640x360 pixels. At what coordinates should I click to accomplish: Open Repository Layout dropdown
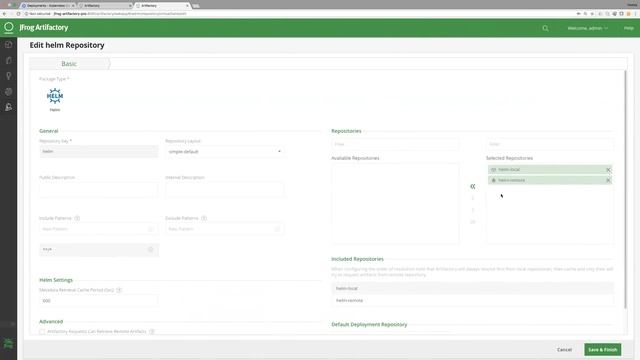[x=225, y=151]
